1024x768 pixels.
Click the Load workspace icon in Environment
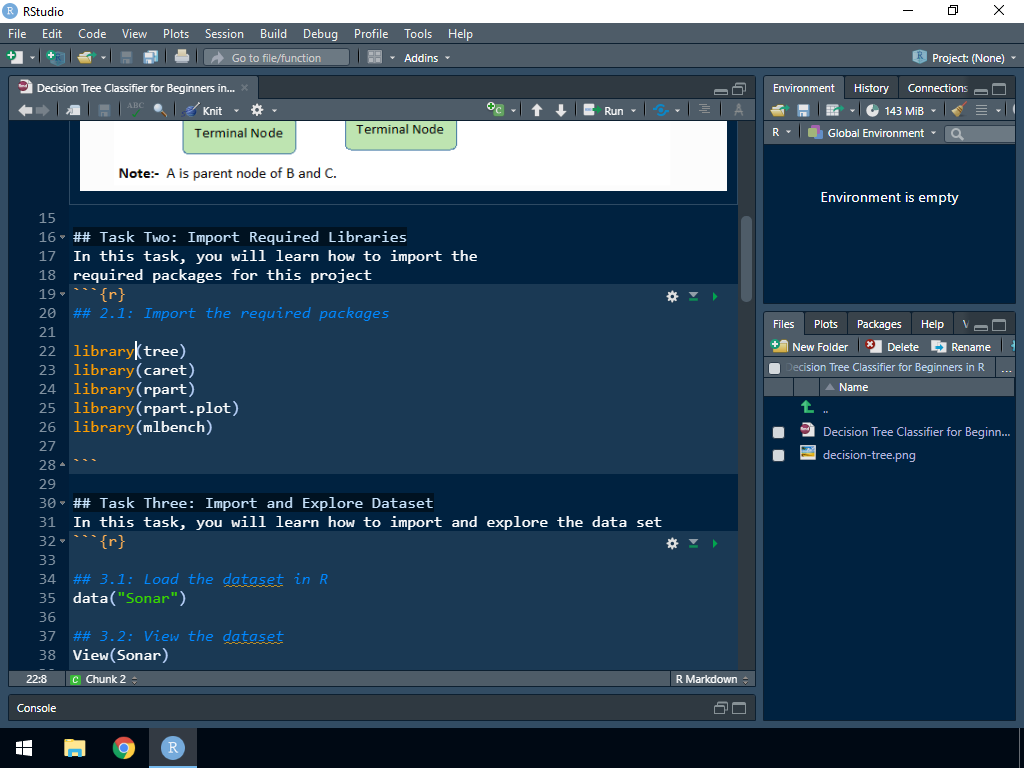pos(778,110)
